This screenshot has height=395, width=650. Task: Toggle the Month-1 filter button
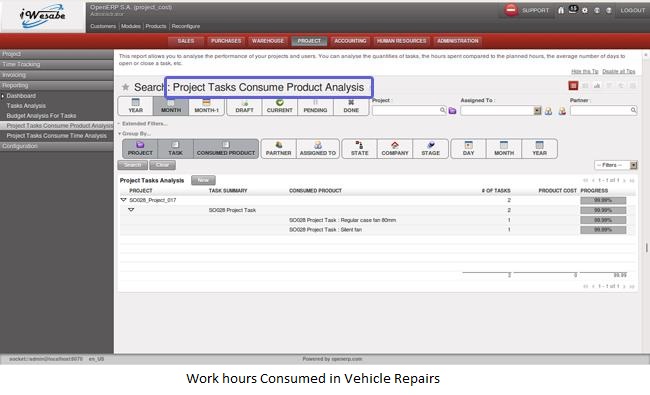coord(206,106)
